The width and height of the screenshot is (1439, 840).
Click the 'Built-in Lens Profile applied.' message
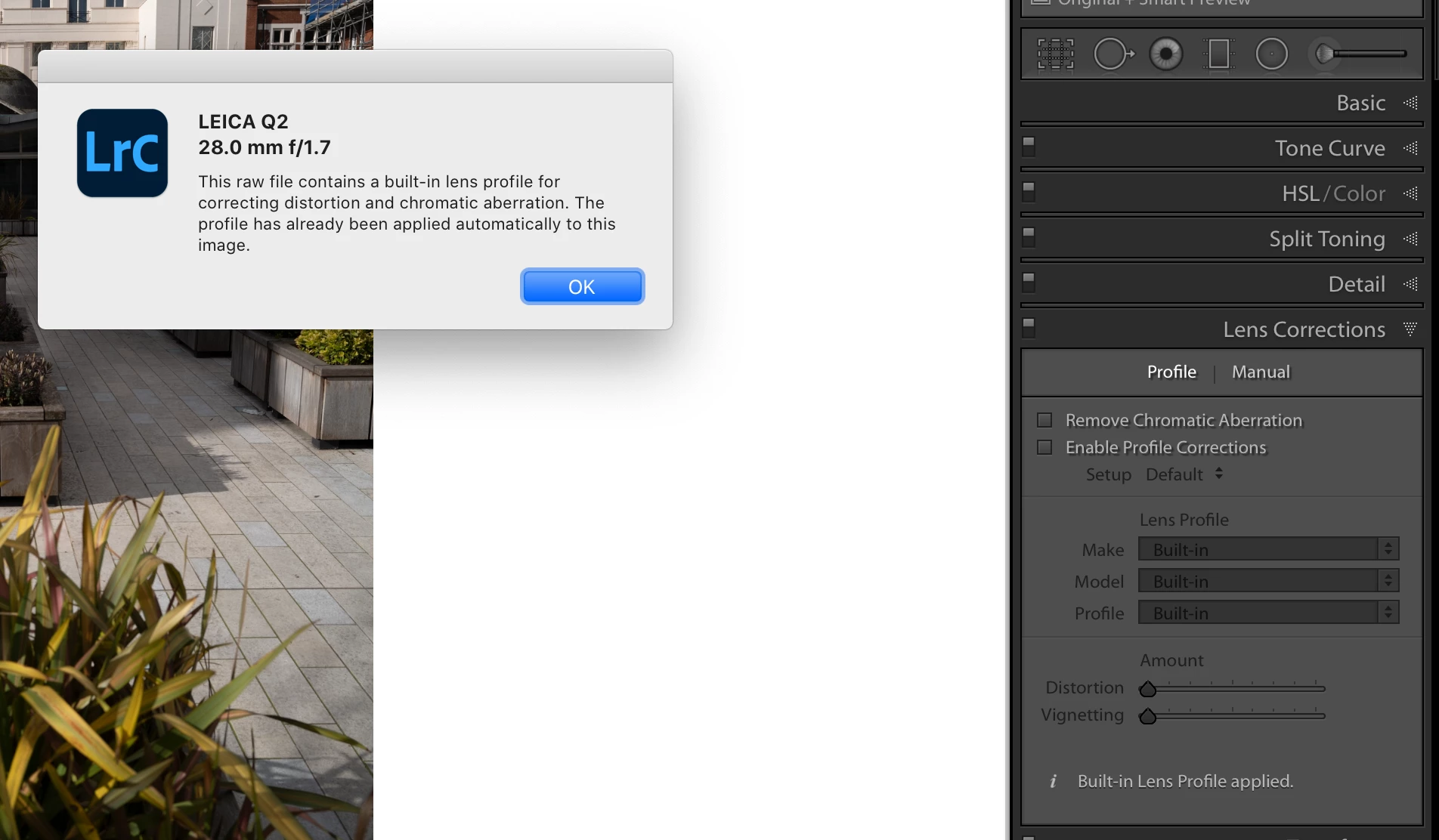pyautogui.click(x=1185, y=781)
